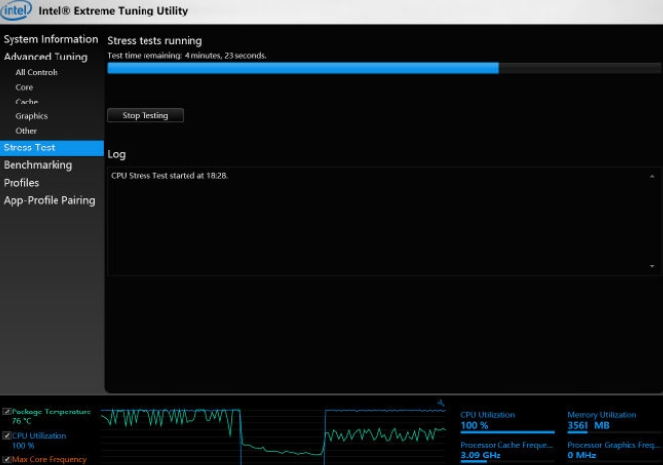Viewport: 663px width, 465px height.
Task: Select Core tuning sub-item
Action: click(24, 87)
